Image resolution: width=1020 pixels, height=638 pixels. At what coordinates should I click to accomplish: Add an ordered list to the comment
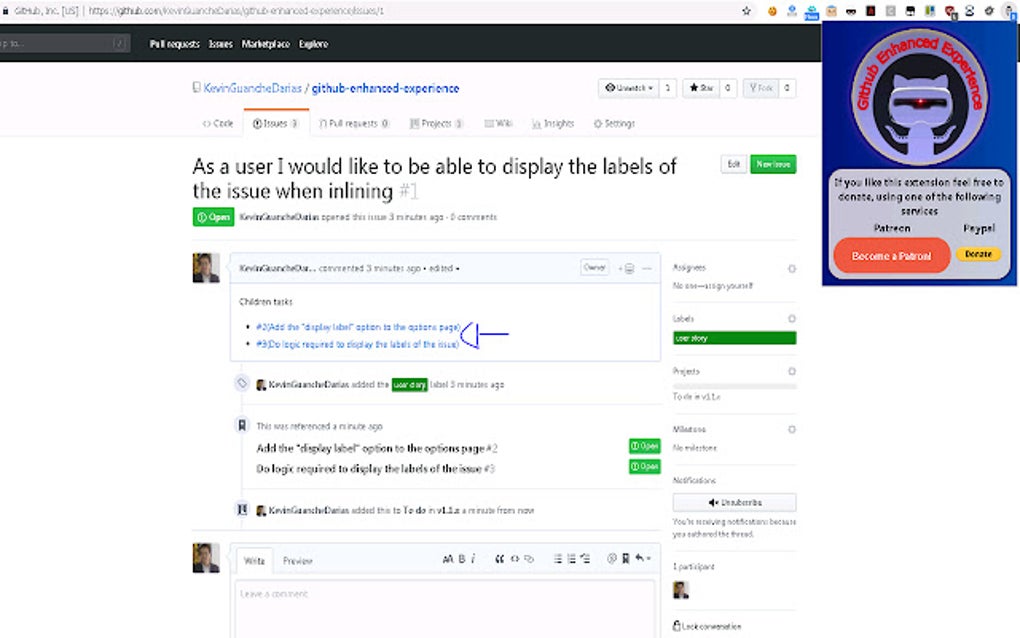[571, 559]
